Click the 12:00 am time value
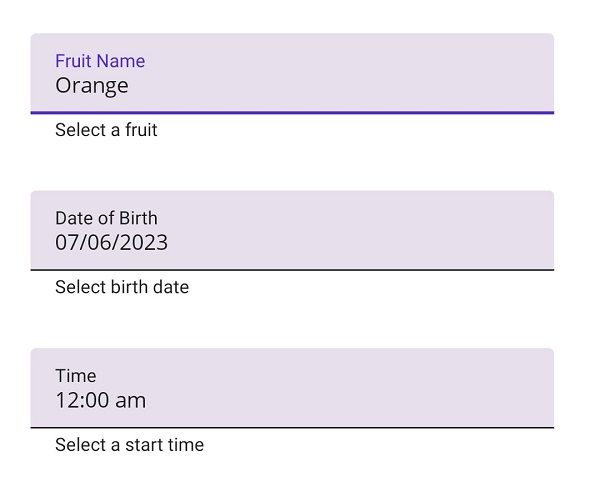This screenshot has width=600, height=492. 100,401
